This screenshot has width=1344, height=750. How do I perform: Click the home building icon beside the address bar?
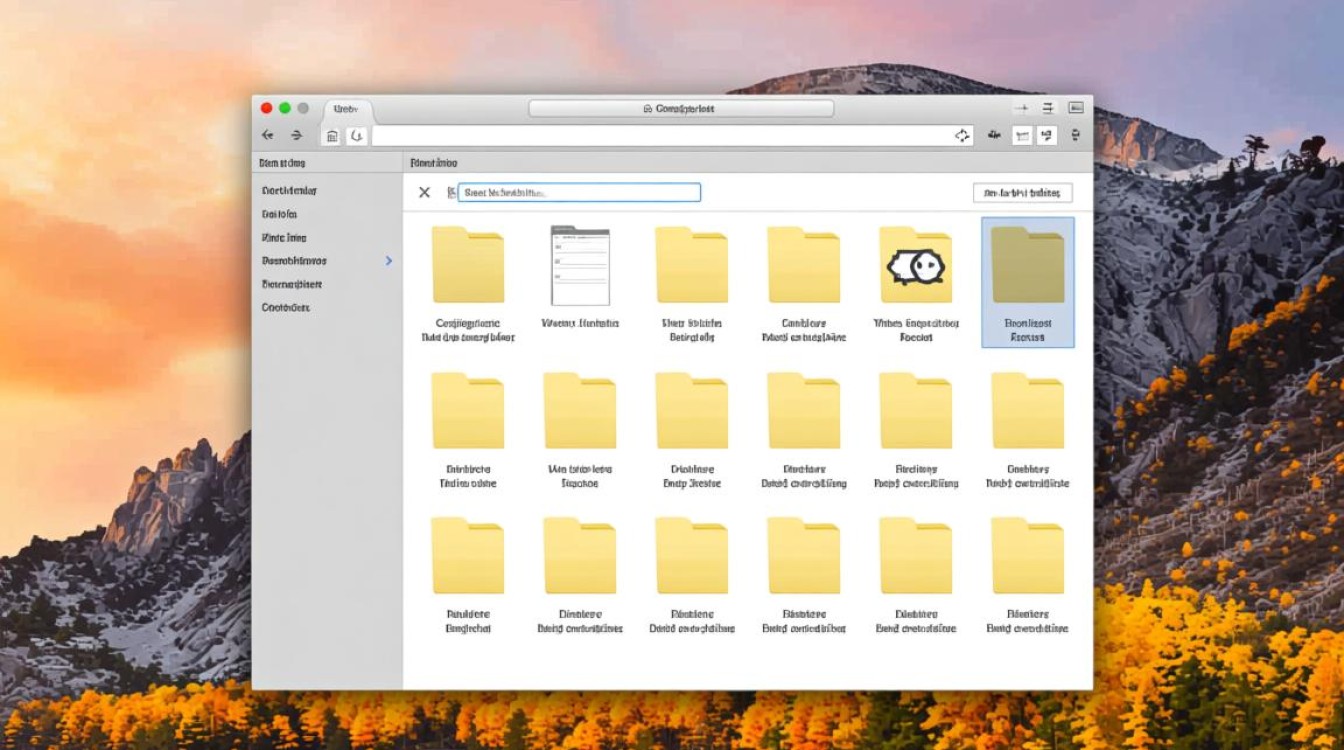332,136
